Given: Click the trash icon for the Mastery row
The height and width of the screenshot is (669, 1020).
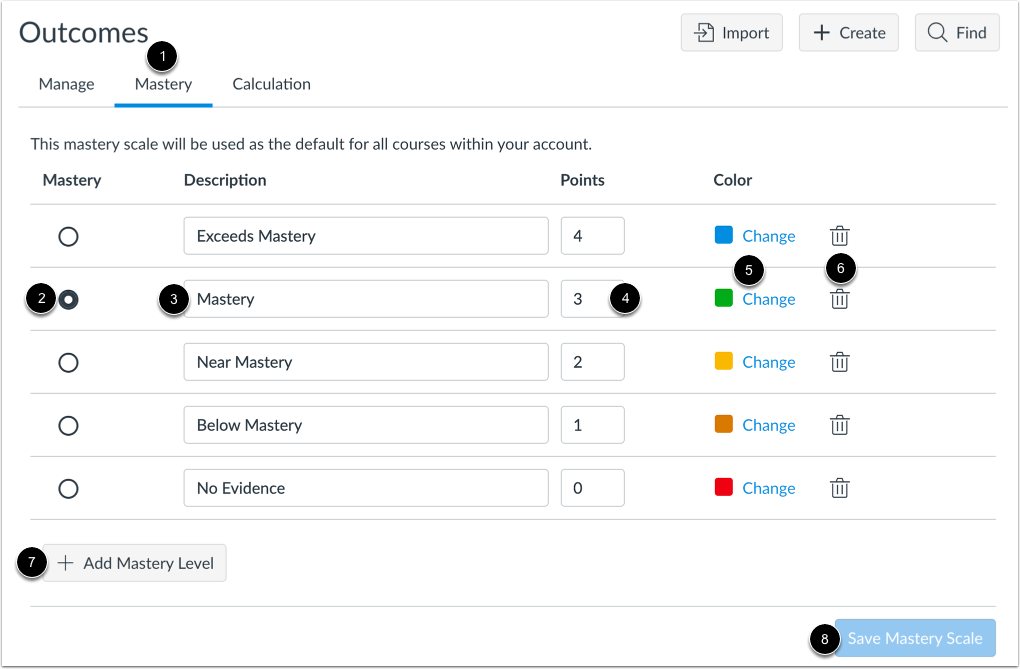Looking at the screenshot, I should tap(839, 299).
